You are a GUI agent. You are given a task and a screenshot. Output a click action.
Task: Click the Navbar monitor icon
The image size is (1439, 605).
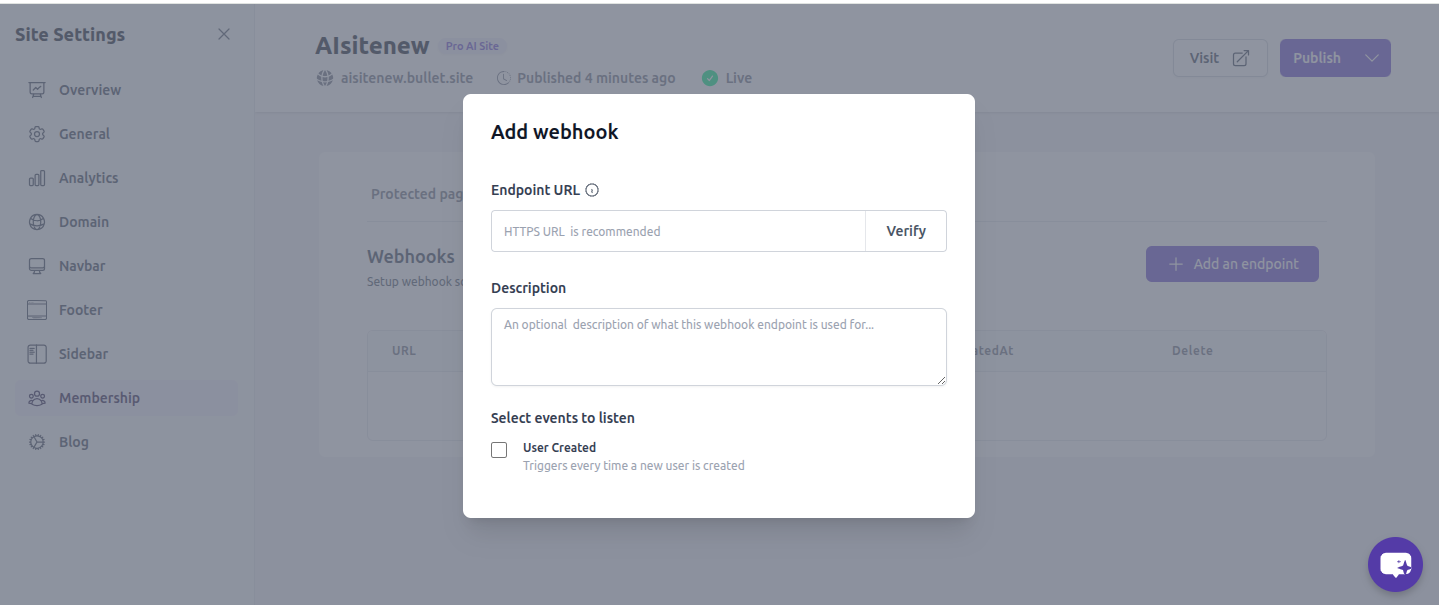click(37, 266)
